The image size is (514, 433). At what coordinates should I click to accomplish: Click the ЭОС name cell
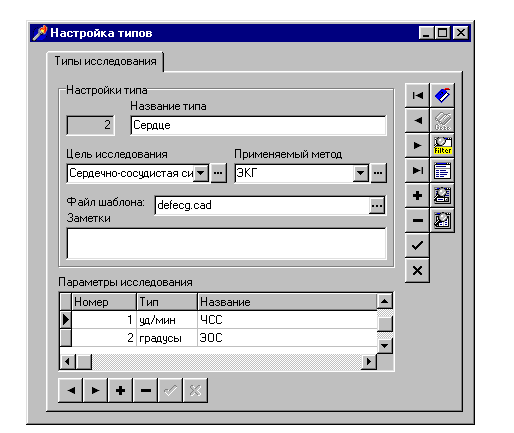(287, 338)
